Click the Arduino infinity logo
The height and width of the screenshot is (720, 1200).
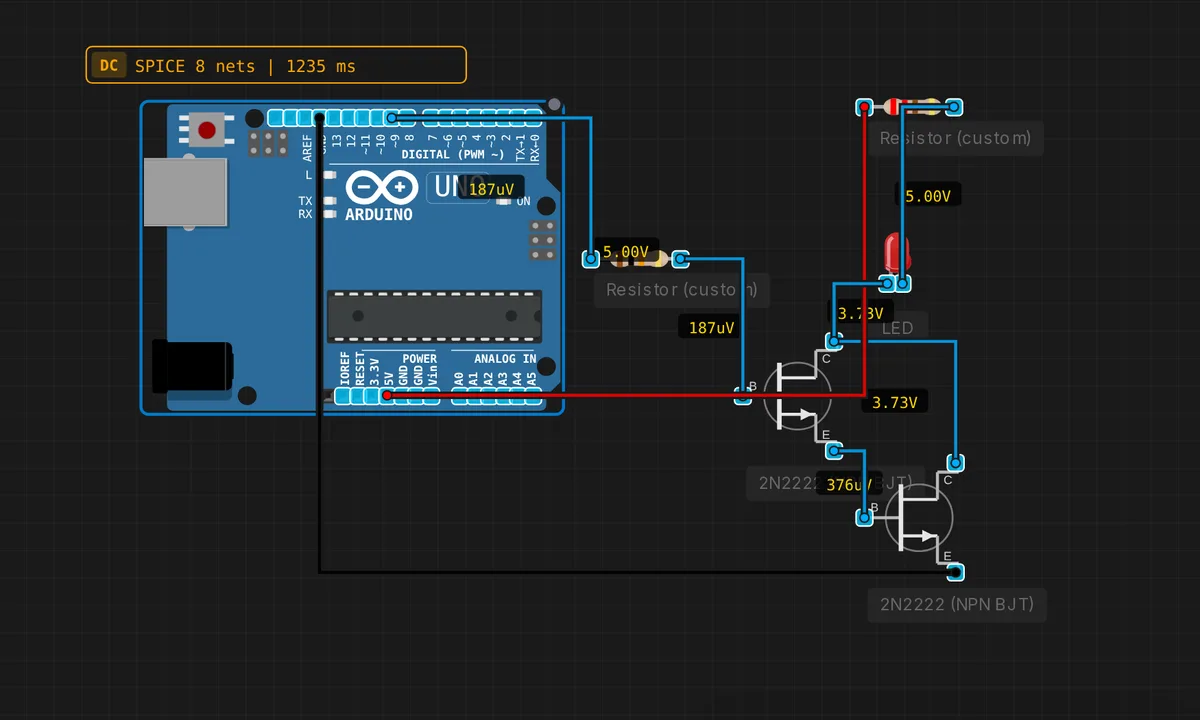pyautogui.click(x=381, y=187)
